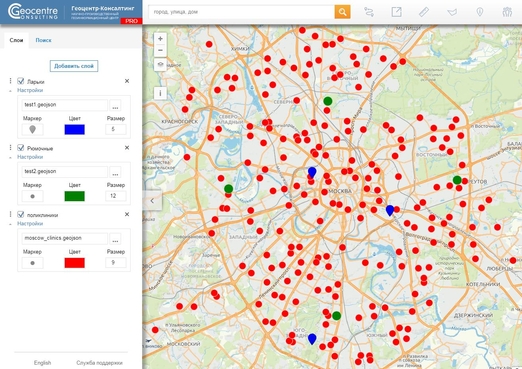Screen dimensions: 522x369
Task: Collapse Настройки under поликлиники layer
Action: (30, 224)
